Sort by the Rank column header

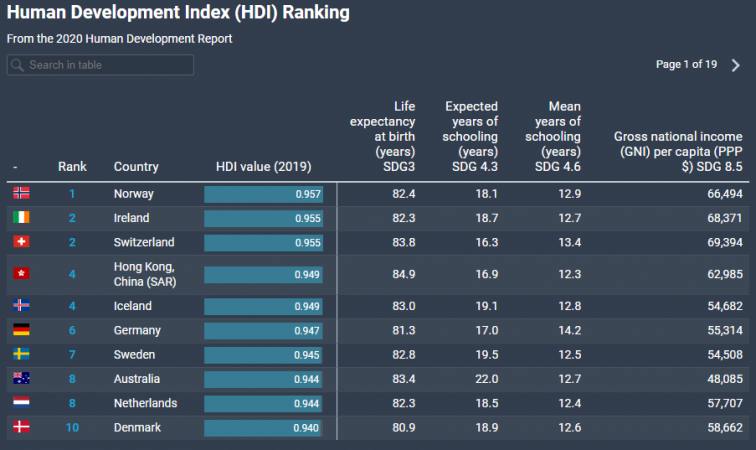[72, 167]
